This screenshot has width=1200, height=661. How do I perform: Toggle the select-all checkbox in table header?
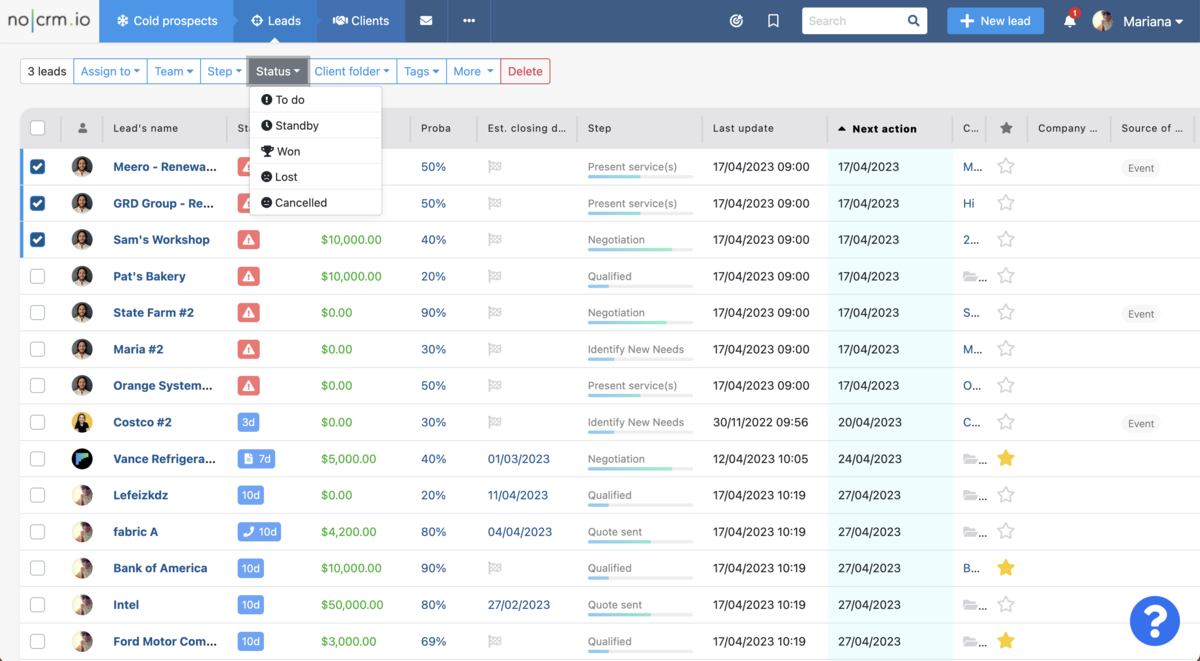(37, 128)
